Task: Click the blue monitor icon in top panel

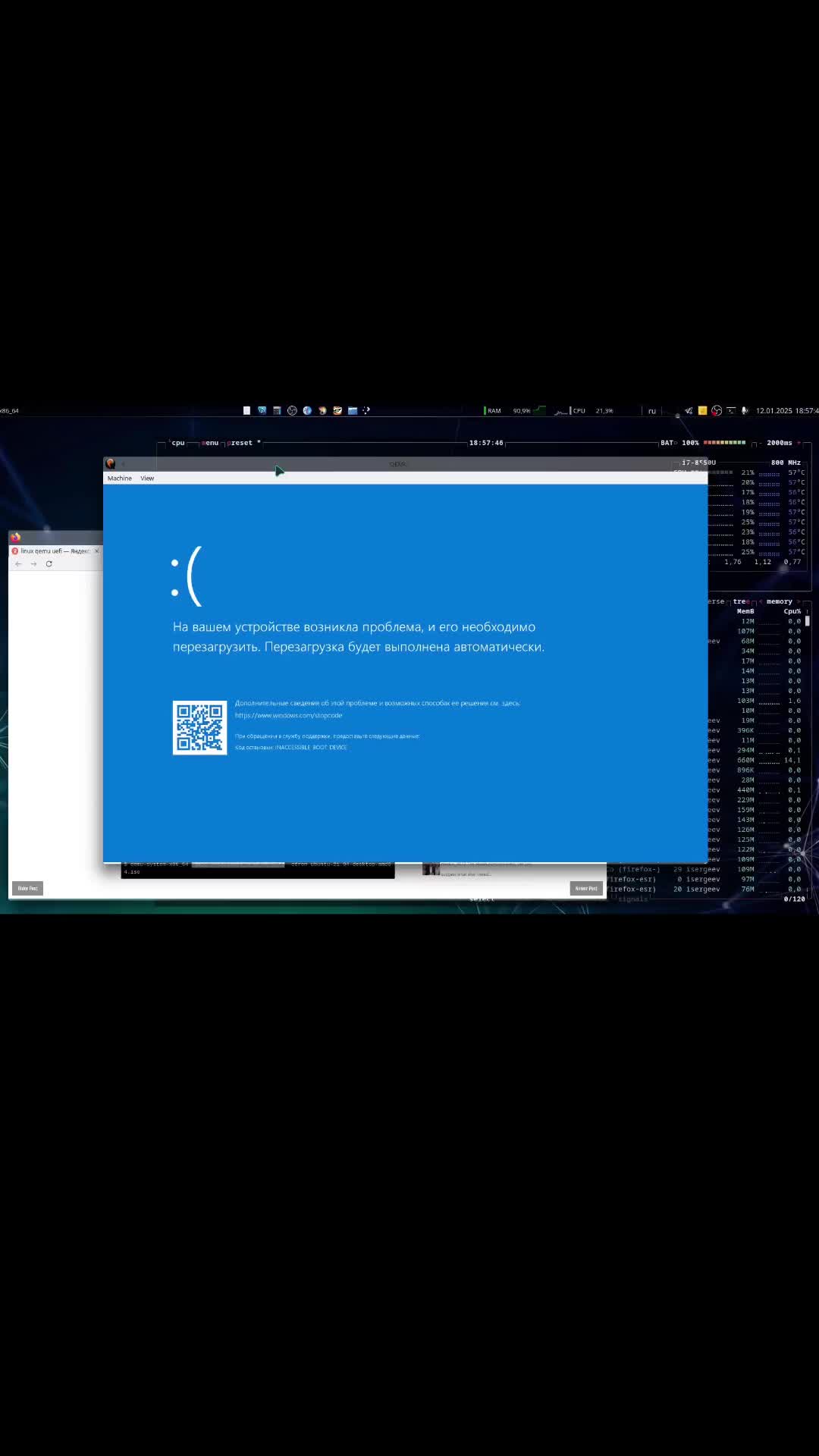Action: pos(262,410)
